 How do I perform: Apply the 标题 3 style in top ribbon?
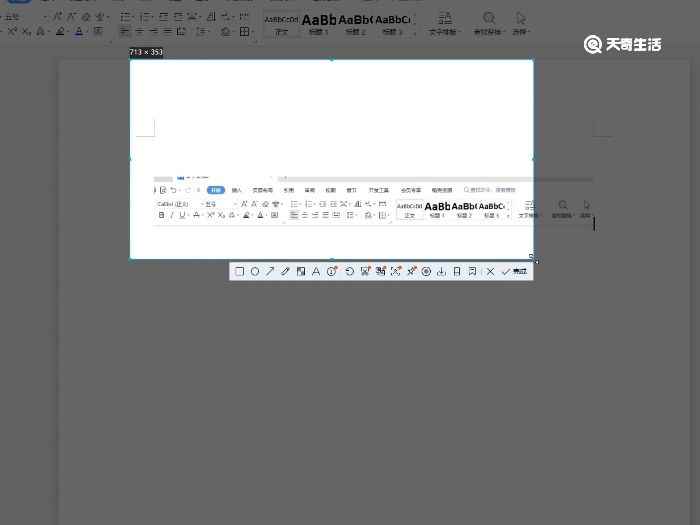pos(392,25)
